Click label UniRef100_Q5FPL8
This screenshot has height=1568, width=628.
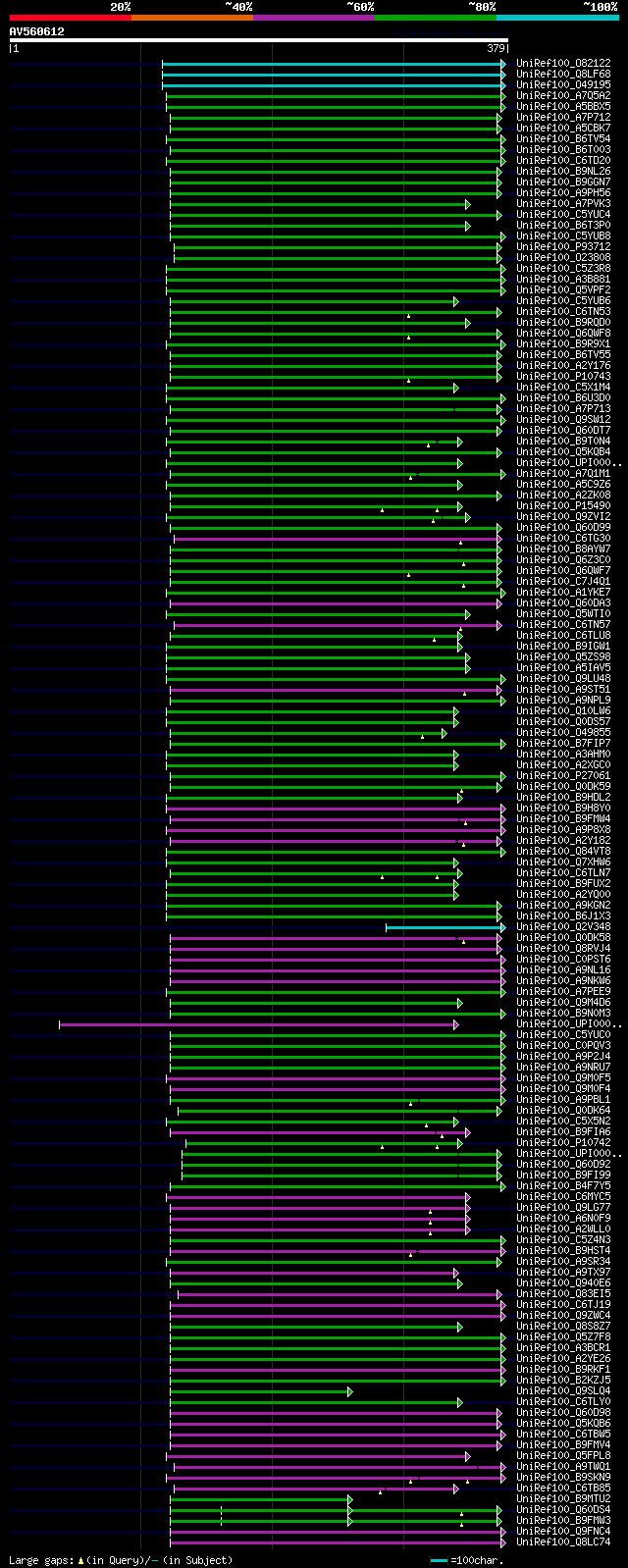point(563,1455)
